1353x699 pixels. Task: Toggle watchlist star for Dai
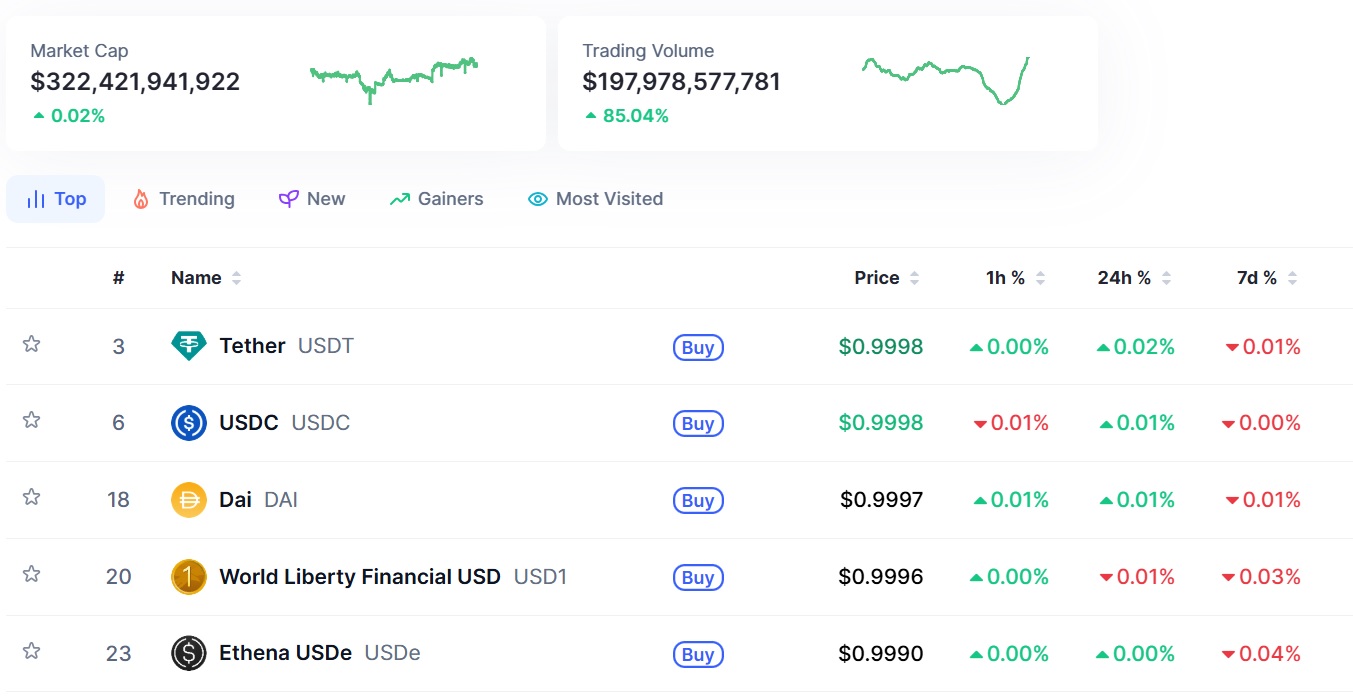tap(31, 497)
